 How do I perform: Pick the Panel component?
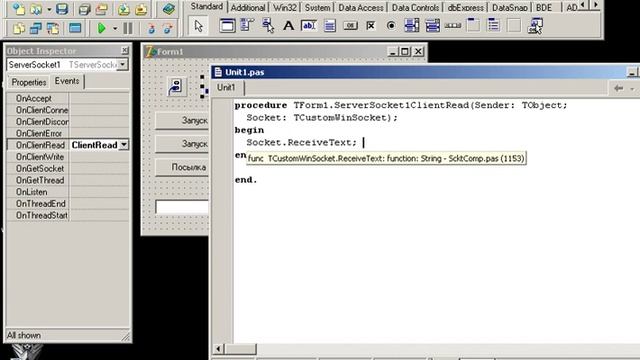(x=514, y=26)
